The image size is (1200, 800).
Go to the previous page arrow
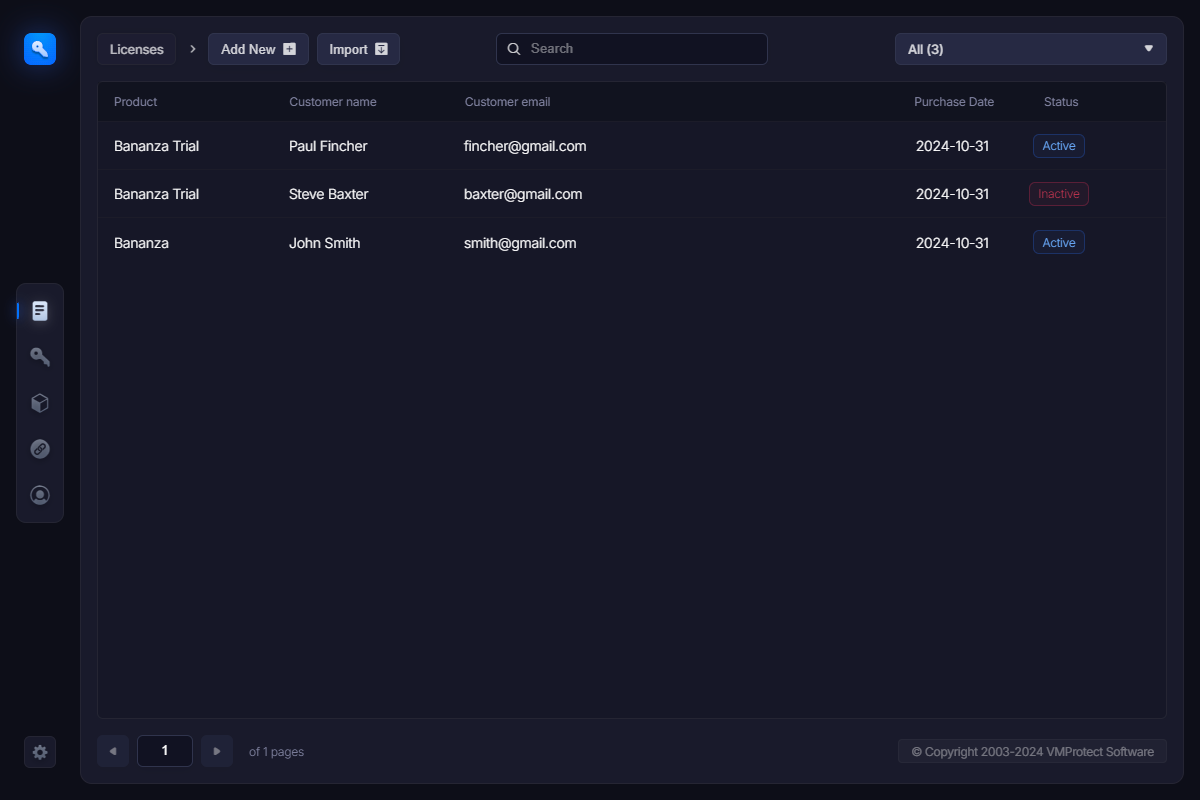(113, 751)
